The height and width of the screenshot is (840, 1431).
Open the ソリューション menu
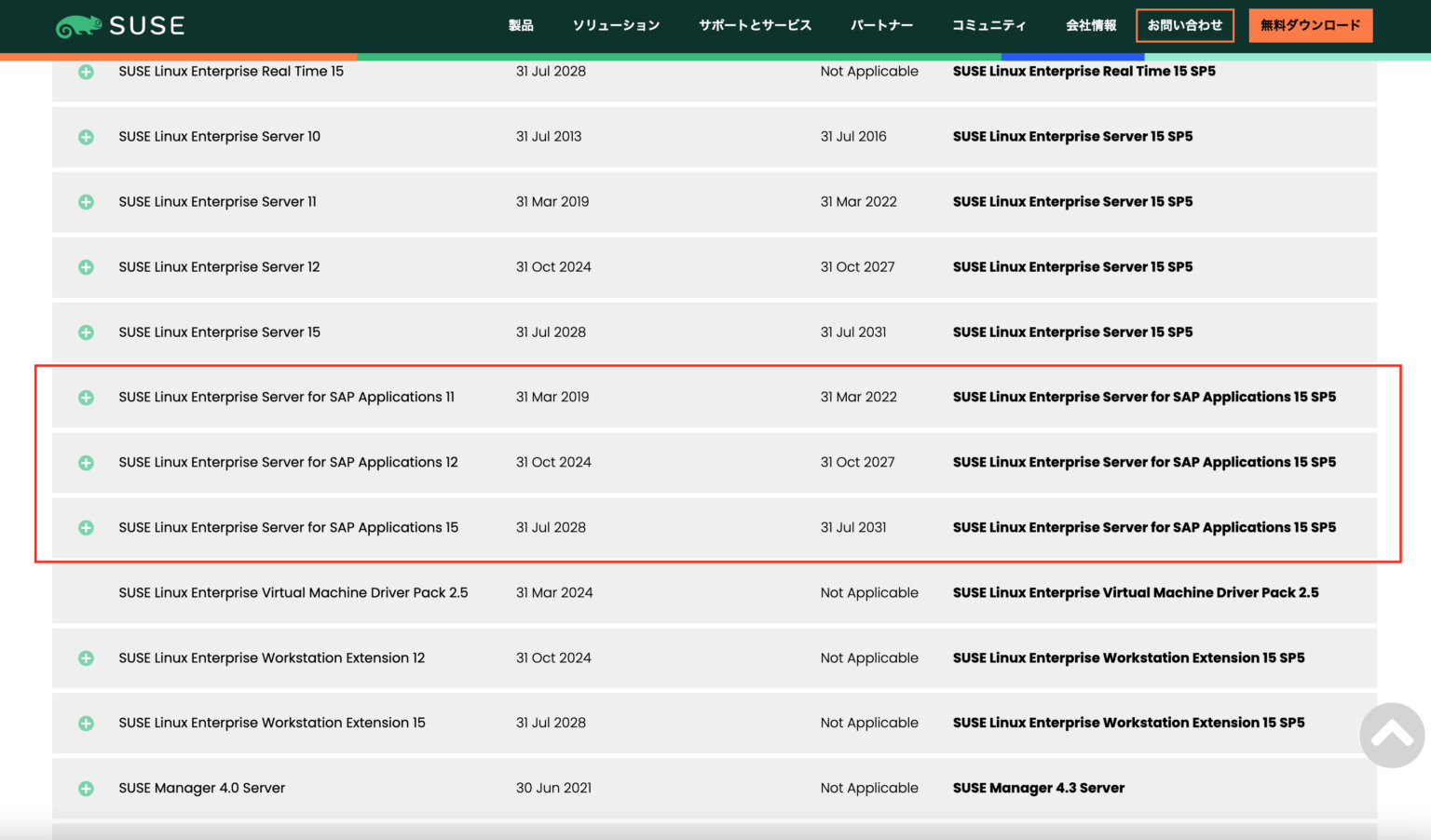617,26
